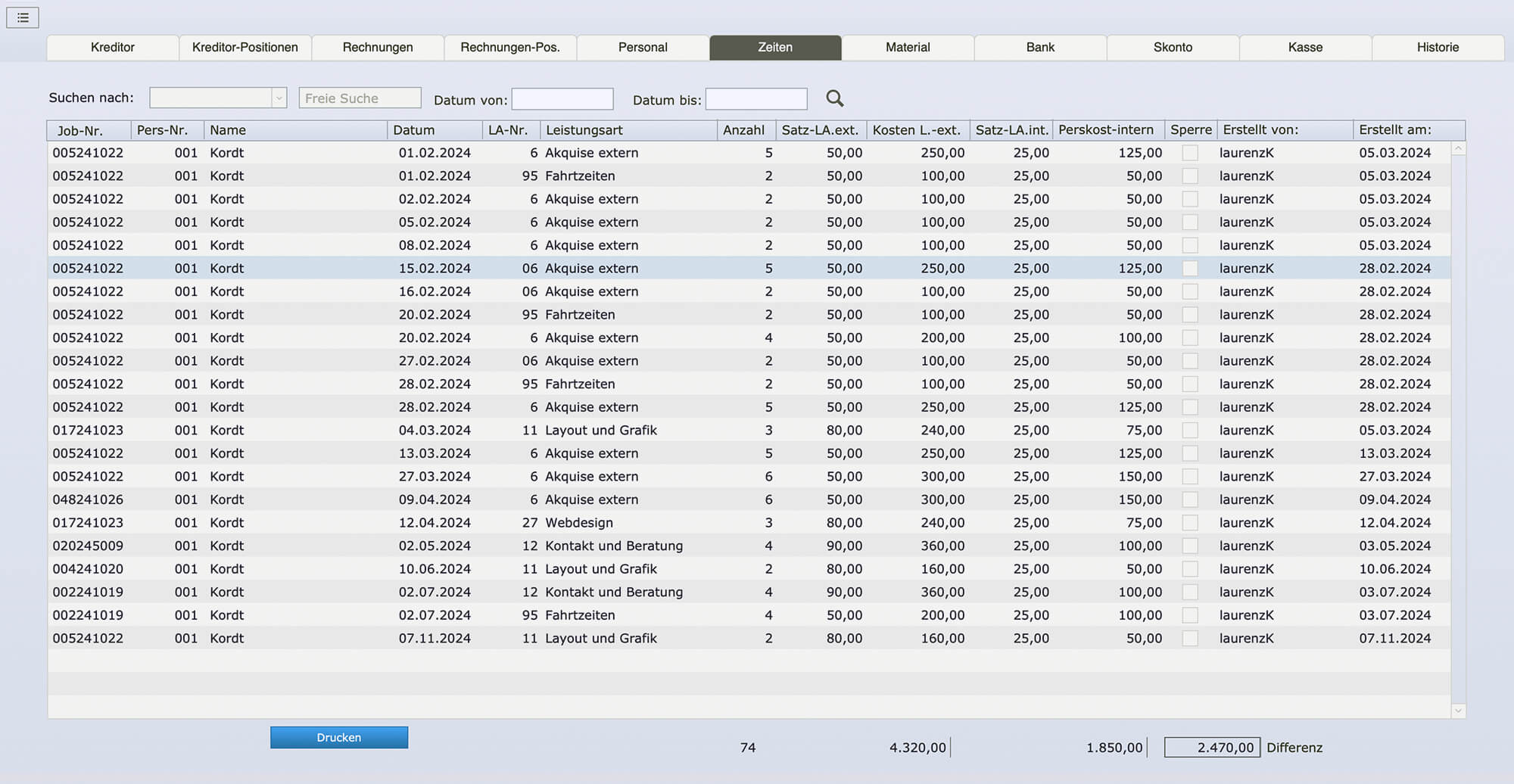1514x784 pixels.
Task: Sort by the Job-Nr. column header
Action: (89, 130)
